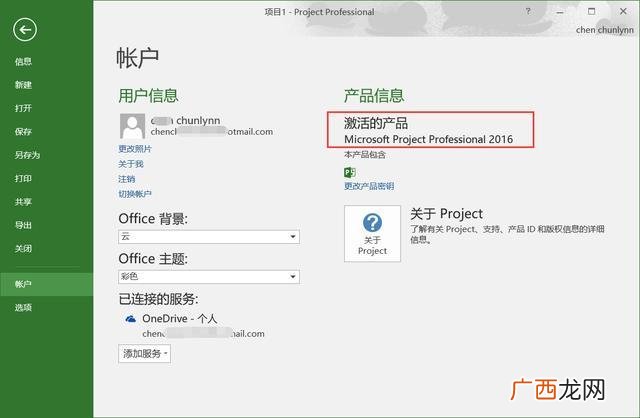Open the 信息 menu item
640x418 pixels.
tap(23, 62)
